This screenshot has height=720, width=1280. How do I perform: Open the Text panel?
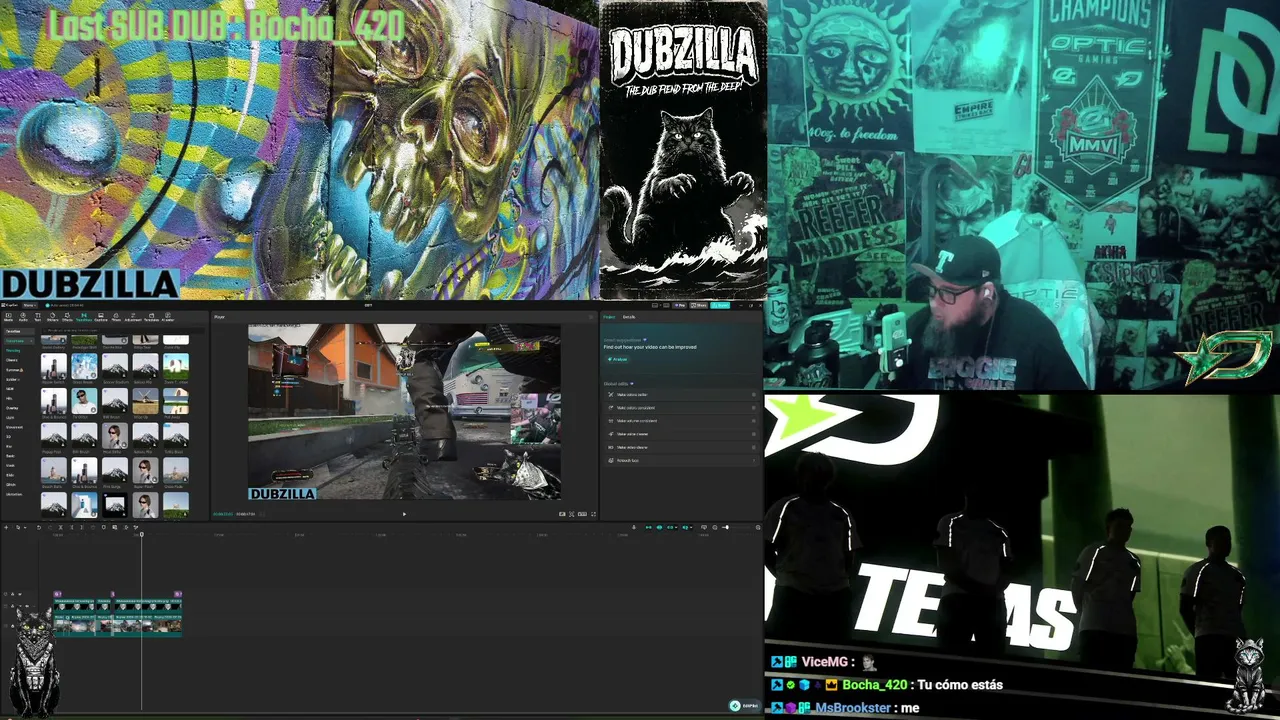pos(37,317)
